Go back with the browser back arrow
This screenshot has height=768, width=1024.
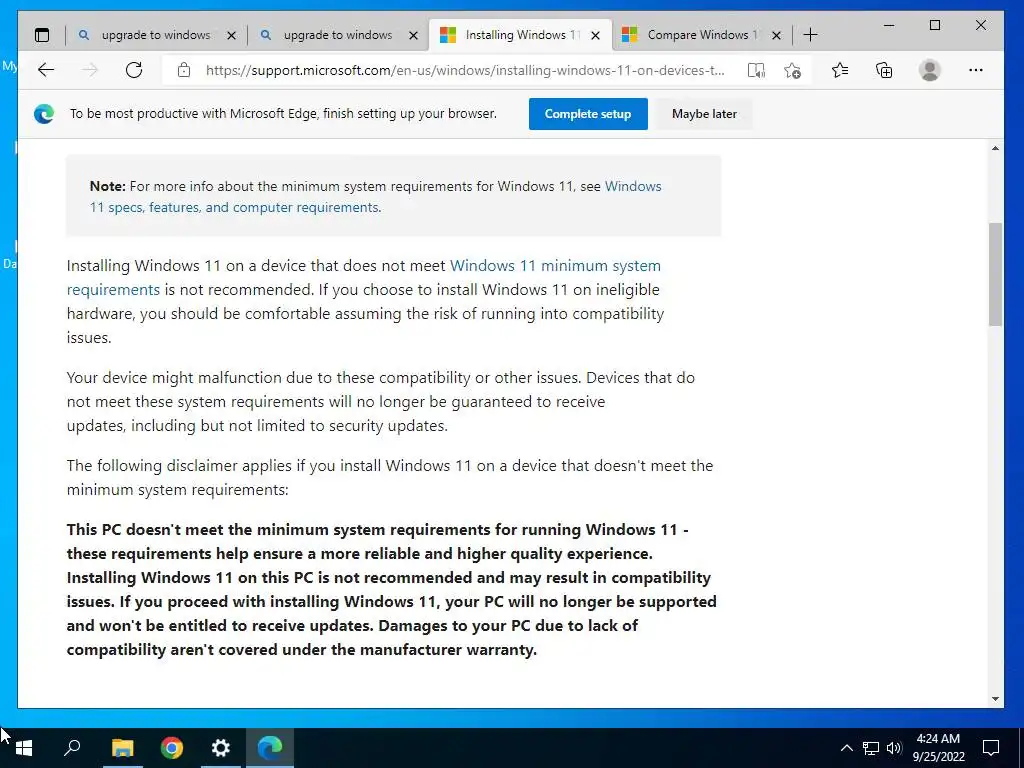tap(46, 70)
